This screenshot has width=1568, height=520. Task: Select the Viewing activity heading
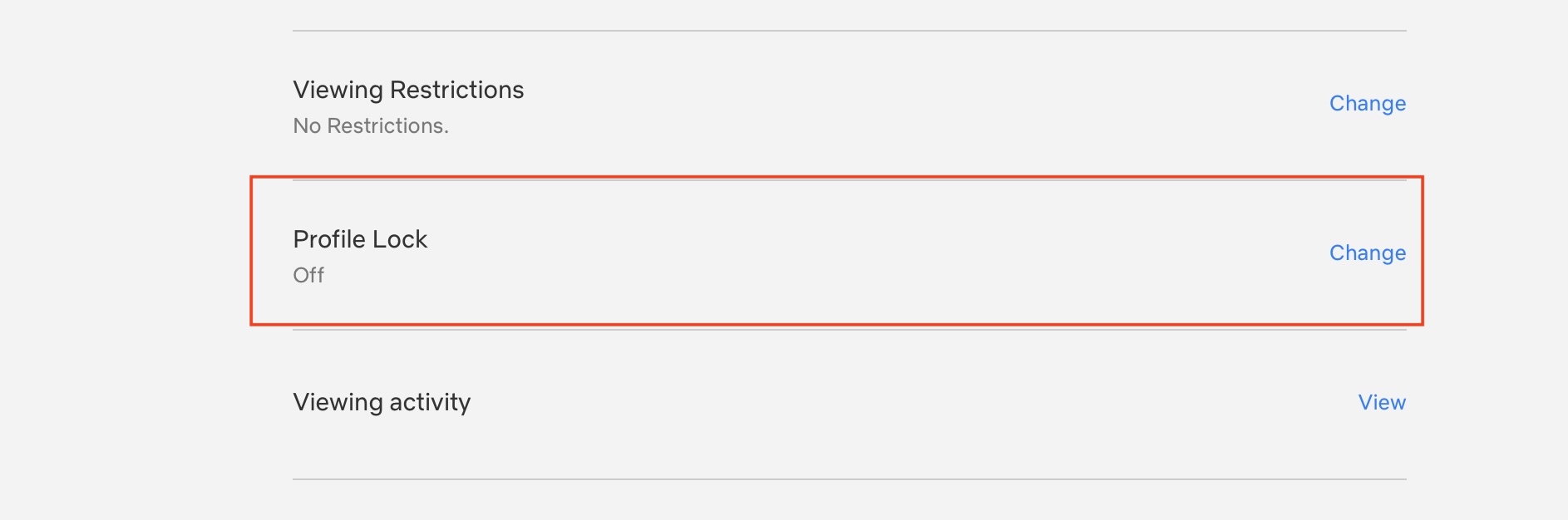tap(382, 402)
